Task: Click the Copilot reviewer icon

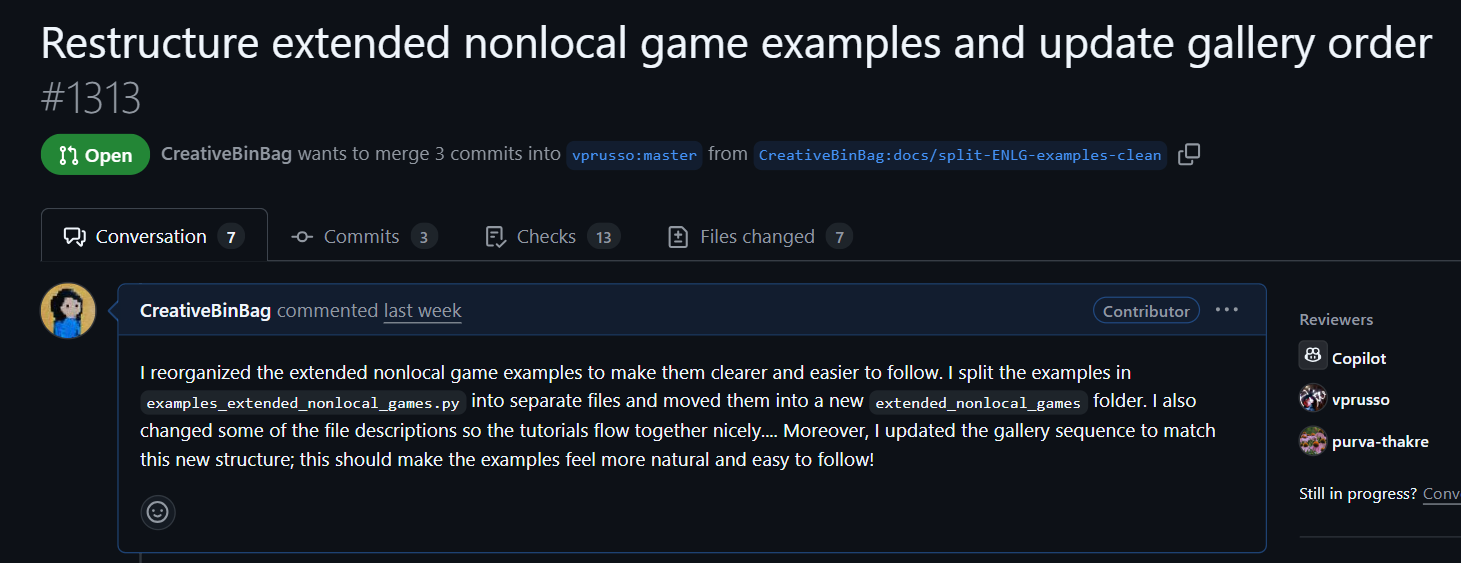Action: (x=1313, y=356)
